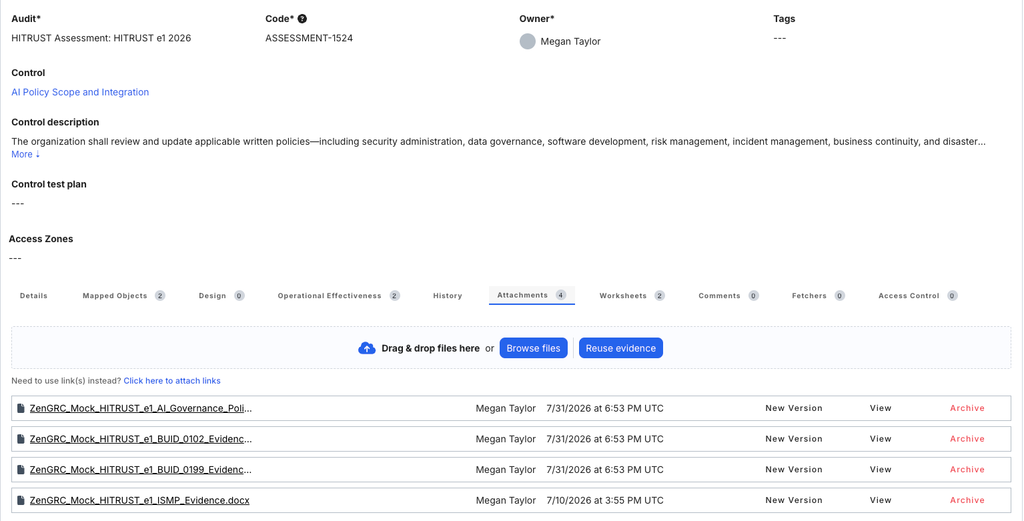Click the help icon next to Code

coord(302,19)
